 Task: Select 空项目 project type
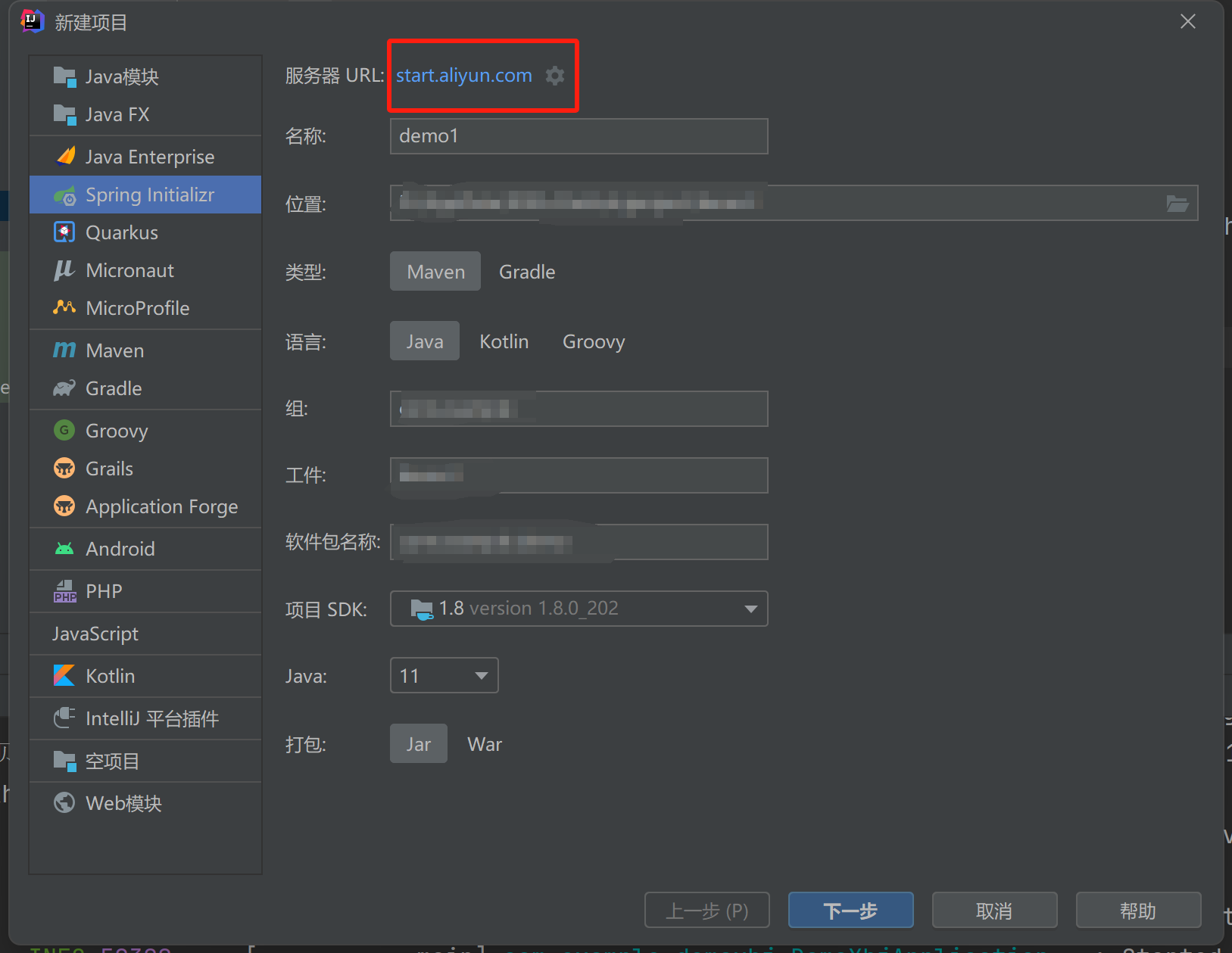click(145, 761)
